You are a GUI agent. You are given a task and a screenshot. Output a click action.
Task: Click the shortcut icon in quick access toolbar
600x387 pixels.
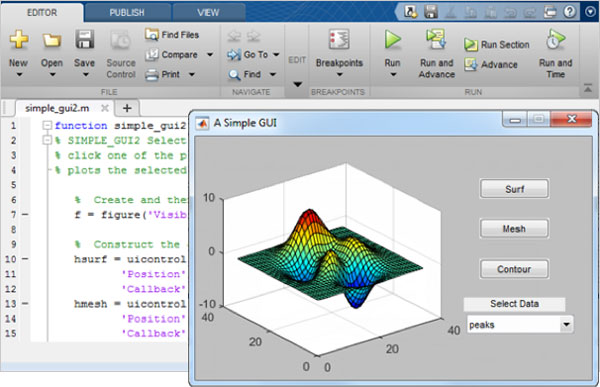point(411,12)
